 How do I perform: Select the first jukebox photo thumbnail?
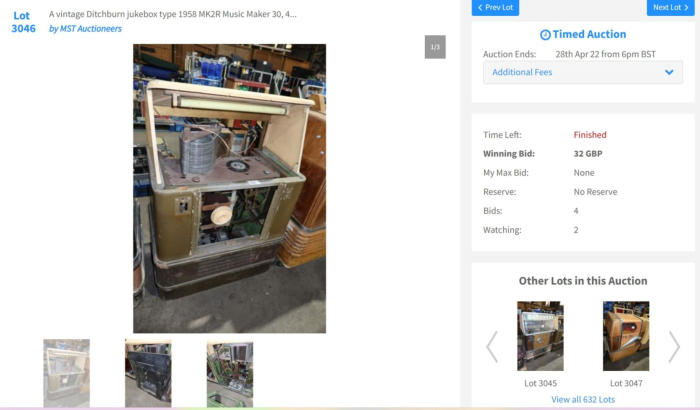[67, 373]
